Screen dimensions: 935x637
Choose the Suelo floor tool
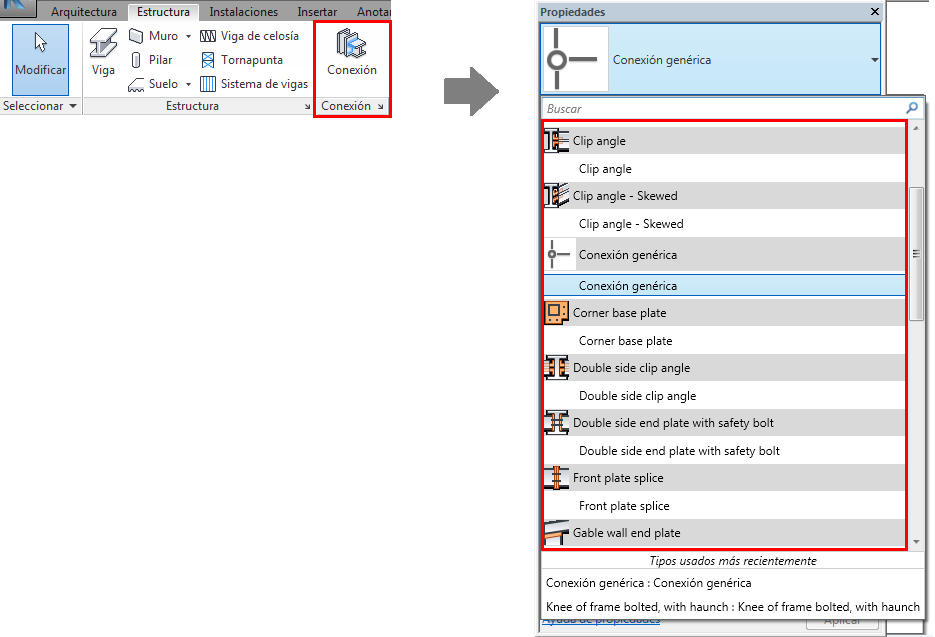point(153,84)
